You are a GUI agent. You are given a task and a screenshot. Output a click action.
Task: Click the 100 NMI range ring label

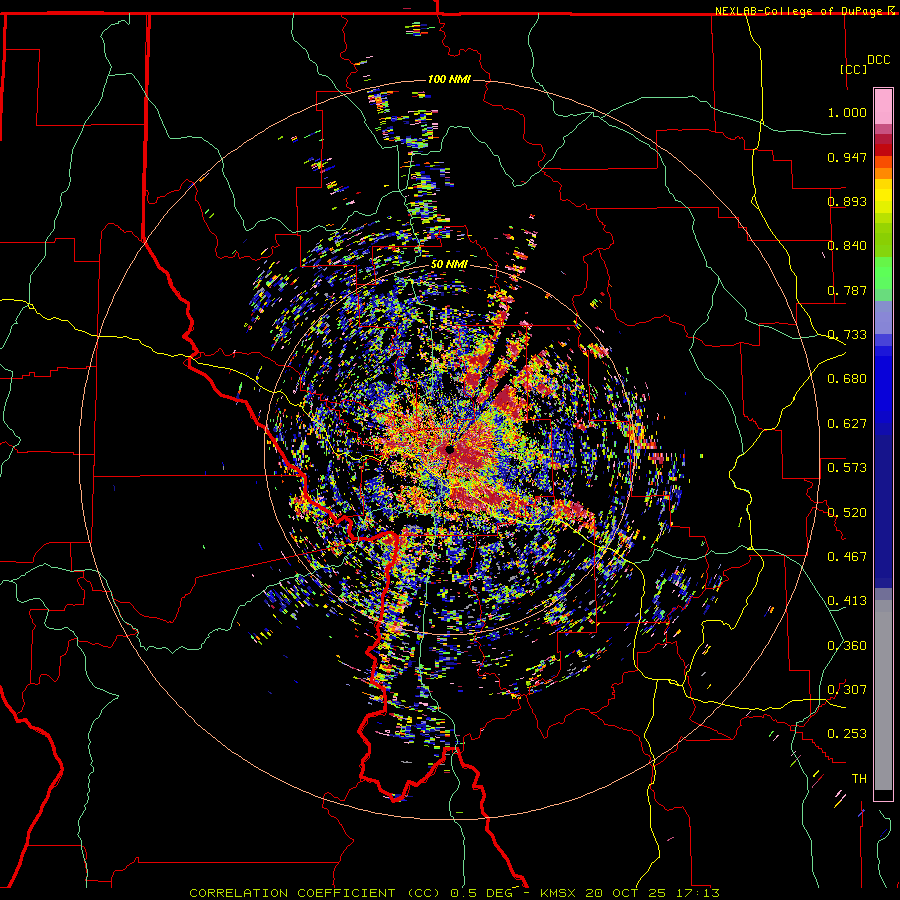click(449, 79)
